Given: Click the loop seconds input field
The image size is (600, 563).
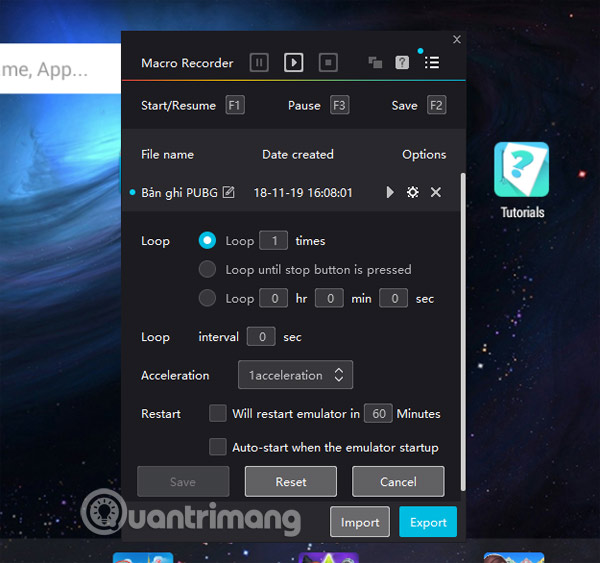Looking at the screenshot, I should click(x=393, y=298).
